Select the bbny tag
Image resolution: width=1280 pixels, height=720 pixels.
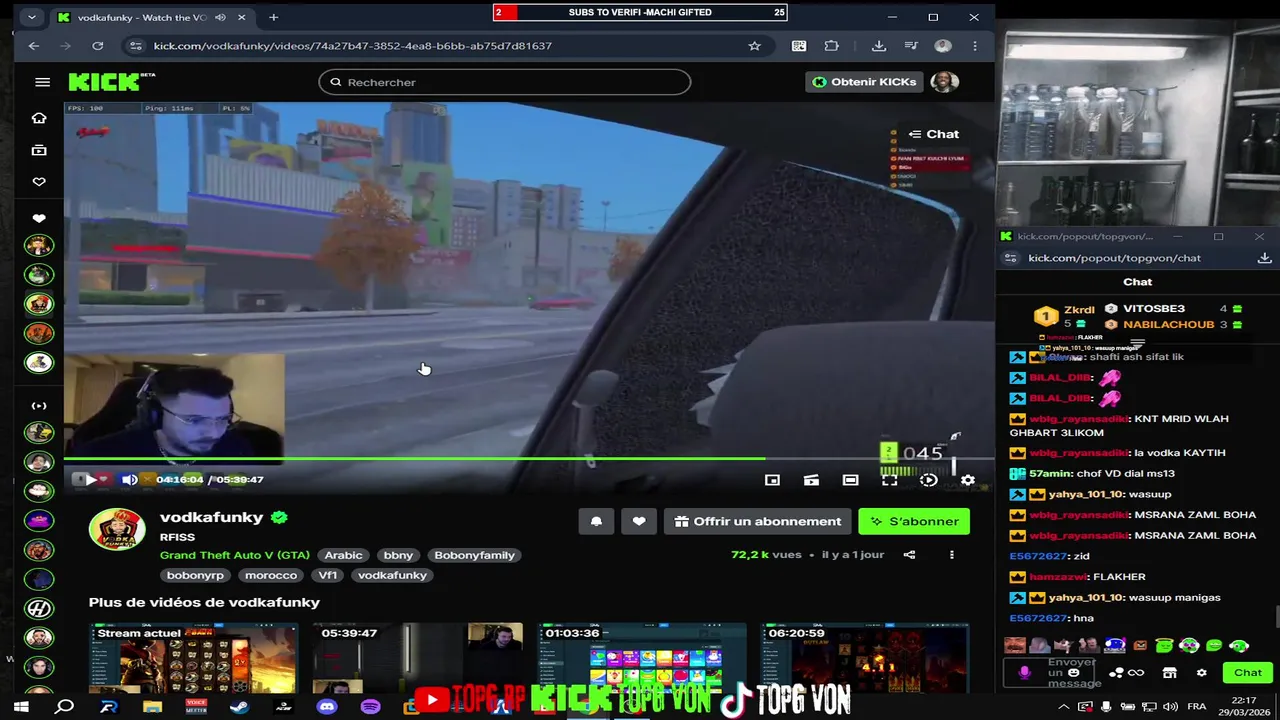(398, 555)
